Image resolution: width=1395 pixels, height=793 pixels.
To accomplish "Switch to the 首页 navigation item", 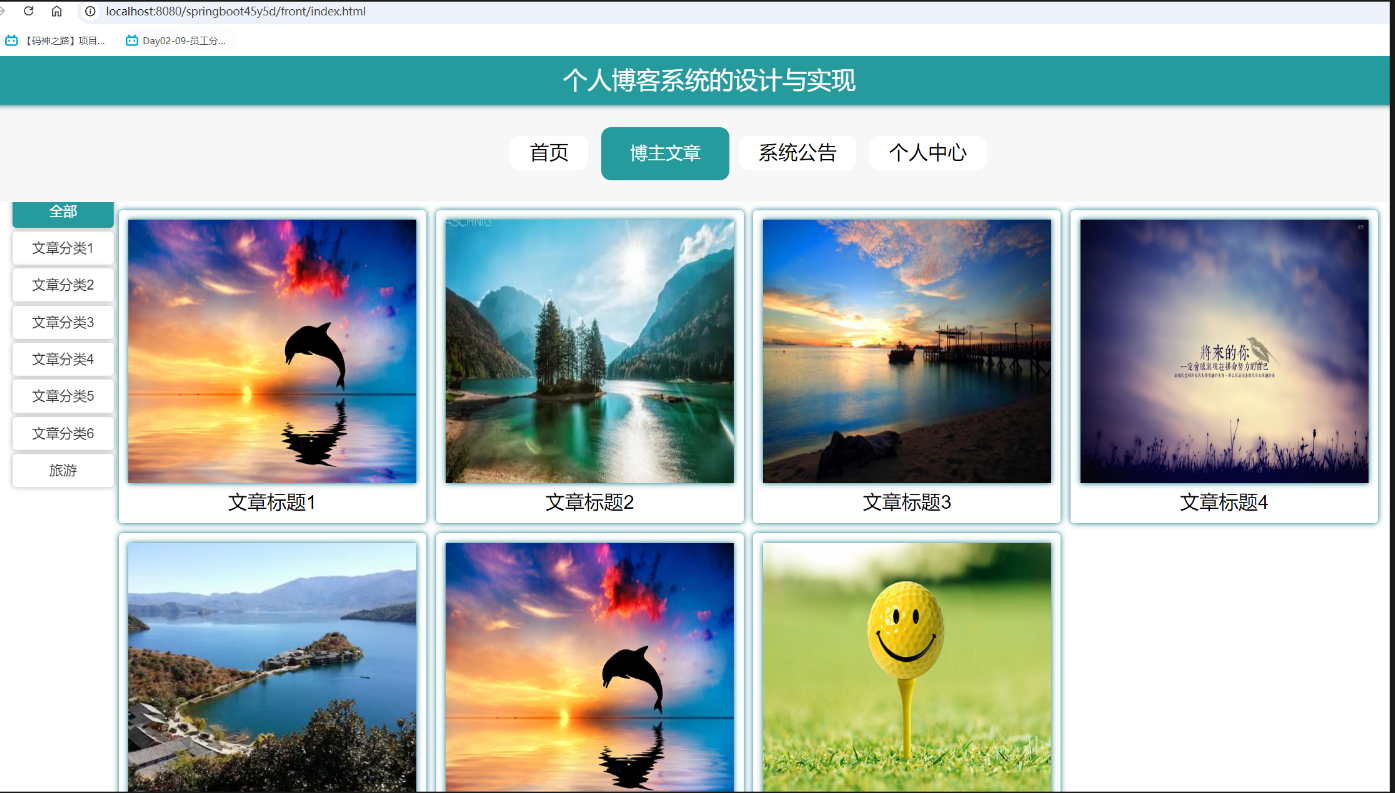I will click(548, 153).
